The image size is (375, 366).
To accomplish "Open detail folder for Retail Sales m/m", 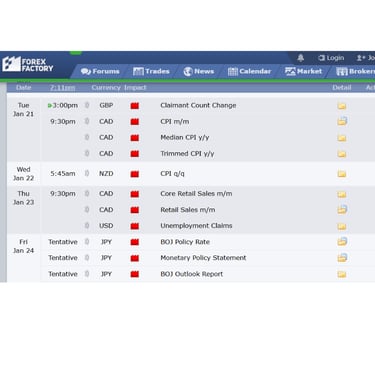I will [342, 209].
